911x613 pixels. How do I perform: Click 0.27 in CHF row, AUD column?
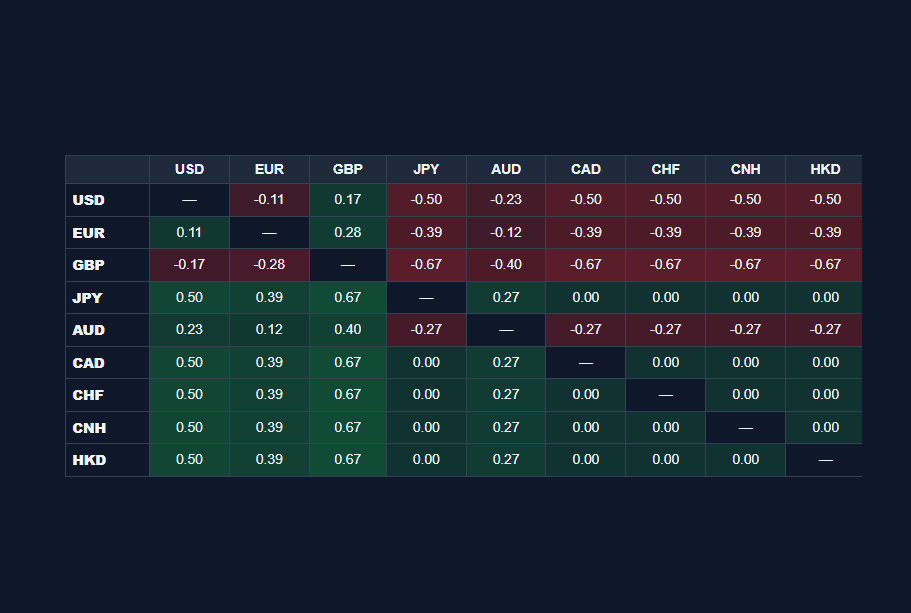pos(505,395)
